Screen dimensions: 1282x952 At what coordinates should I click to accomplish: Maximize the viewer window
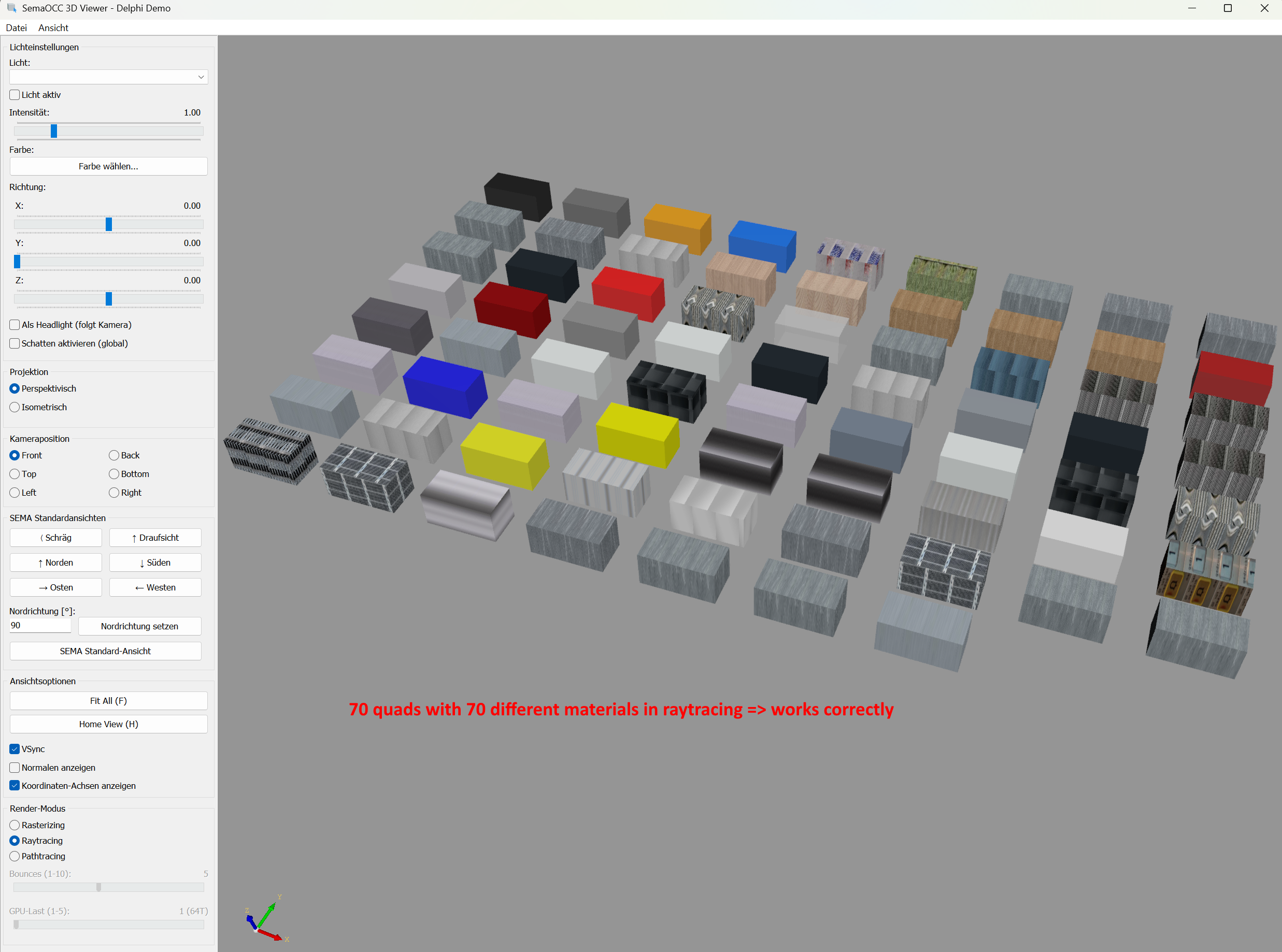[x=1228, y=8]
